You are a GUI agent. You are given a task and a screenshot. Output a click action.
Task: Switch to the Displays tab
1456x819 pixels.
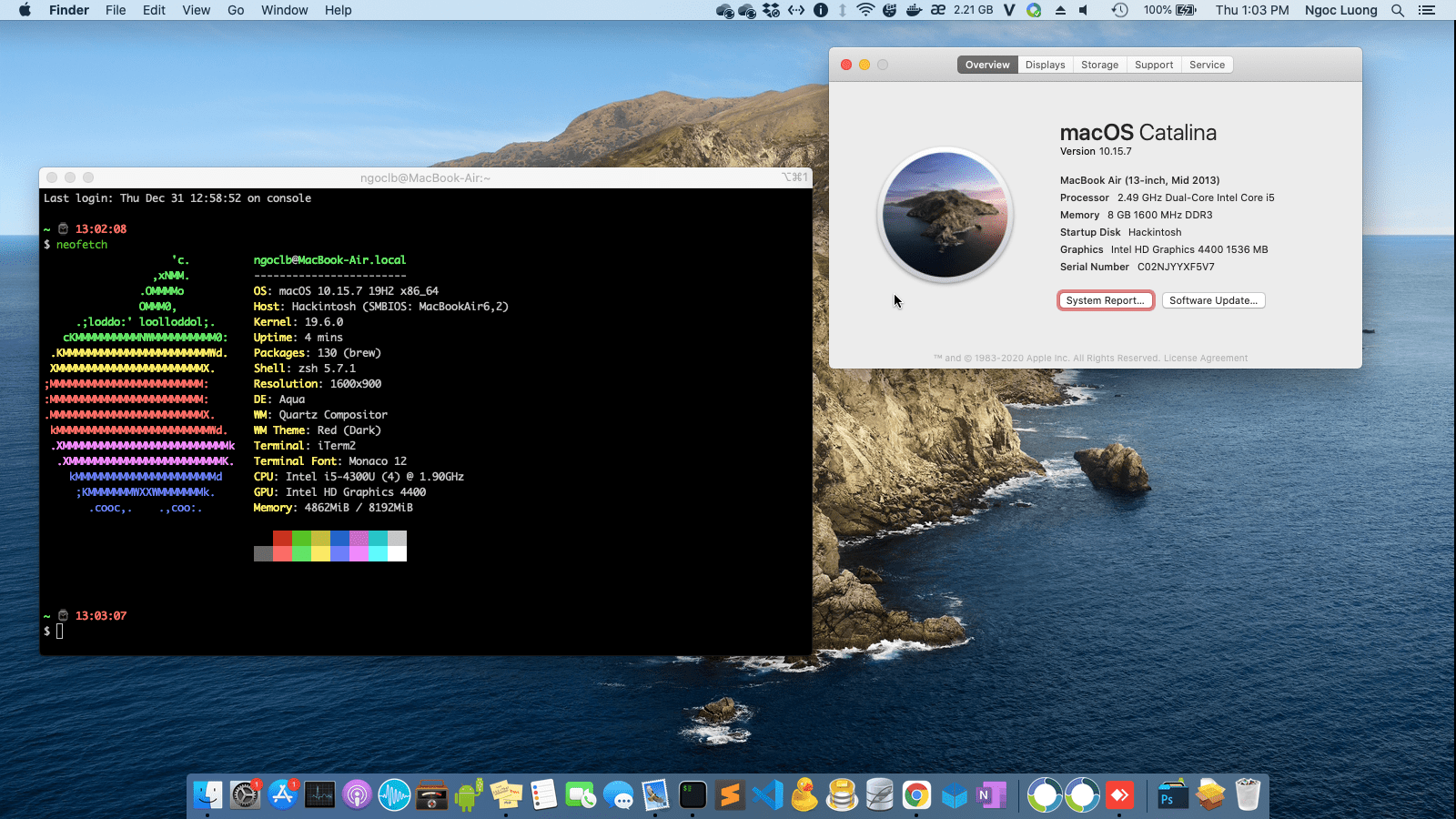[1045, 65]
